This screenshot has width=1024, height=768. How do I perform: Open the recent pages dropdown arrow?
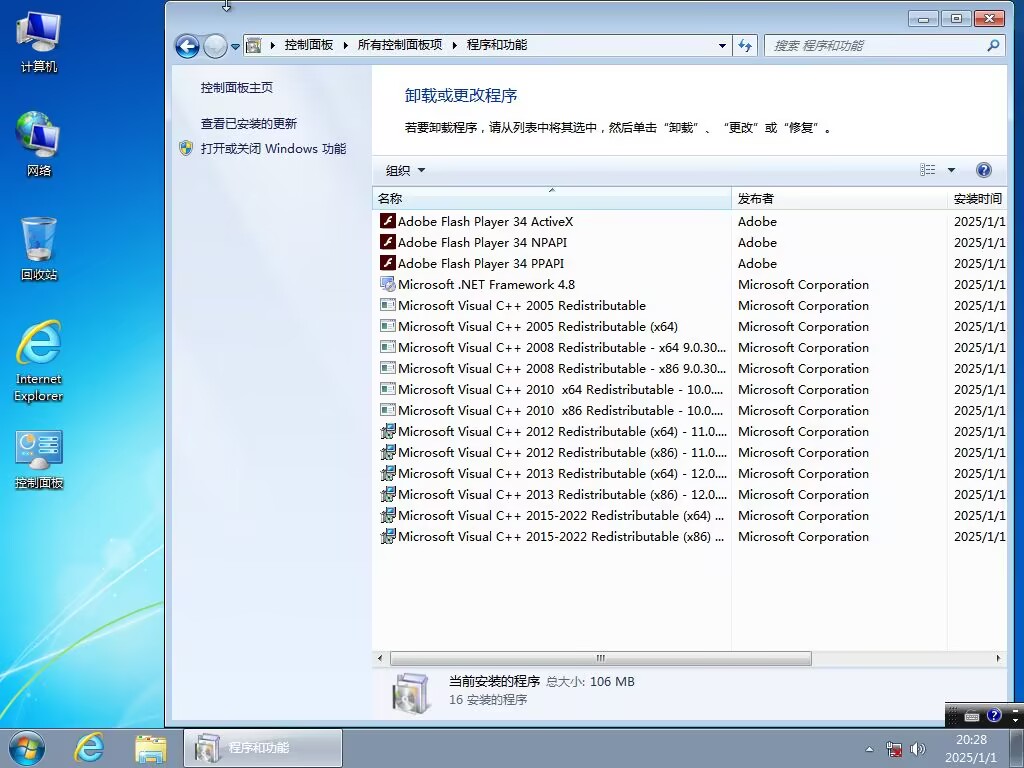point(235,46)
